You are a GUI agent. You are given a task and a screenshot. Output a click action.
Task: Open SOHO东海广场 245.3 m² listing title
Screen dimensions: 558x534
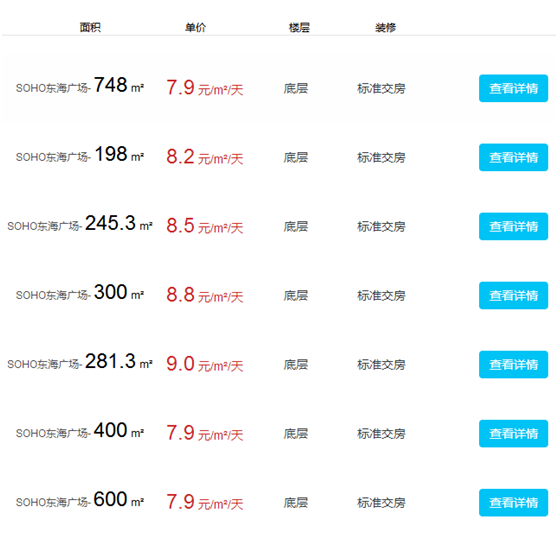(80, 224)
